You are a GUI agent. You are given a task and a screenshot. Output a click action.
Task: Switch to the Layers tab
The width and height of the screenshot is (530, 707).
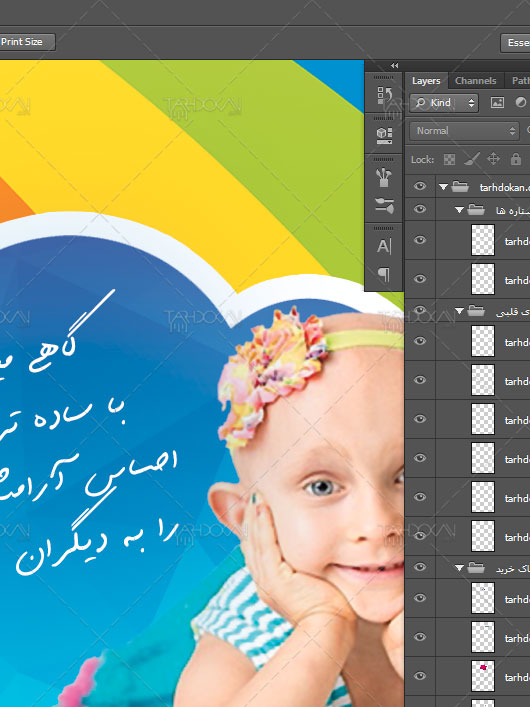click(426, 81)
